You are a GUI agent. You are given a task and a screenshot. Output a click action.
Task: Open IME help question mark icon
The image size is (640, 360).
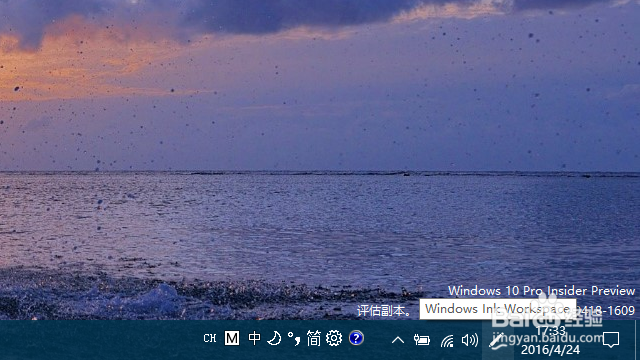356,338
